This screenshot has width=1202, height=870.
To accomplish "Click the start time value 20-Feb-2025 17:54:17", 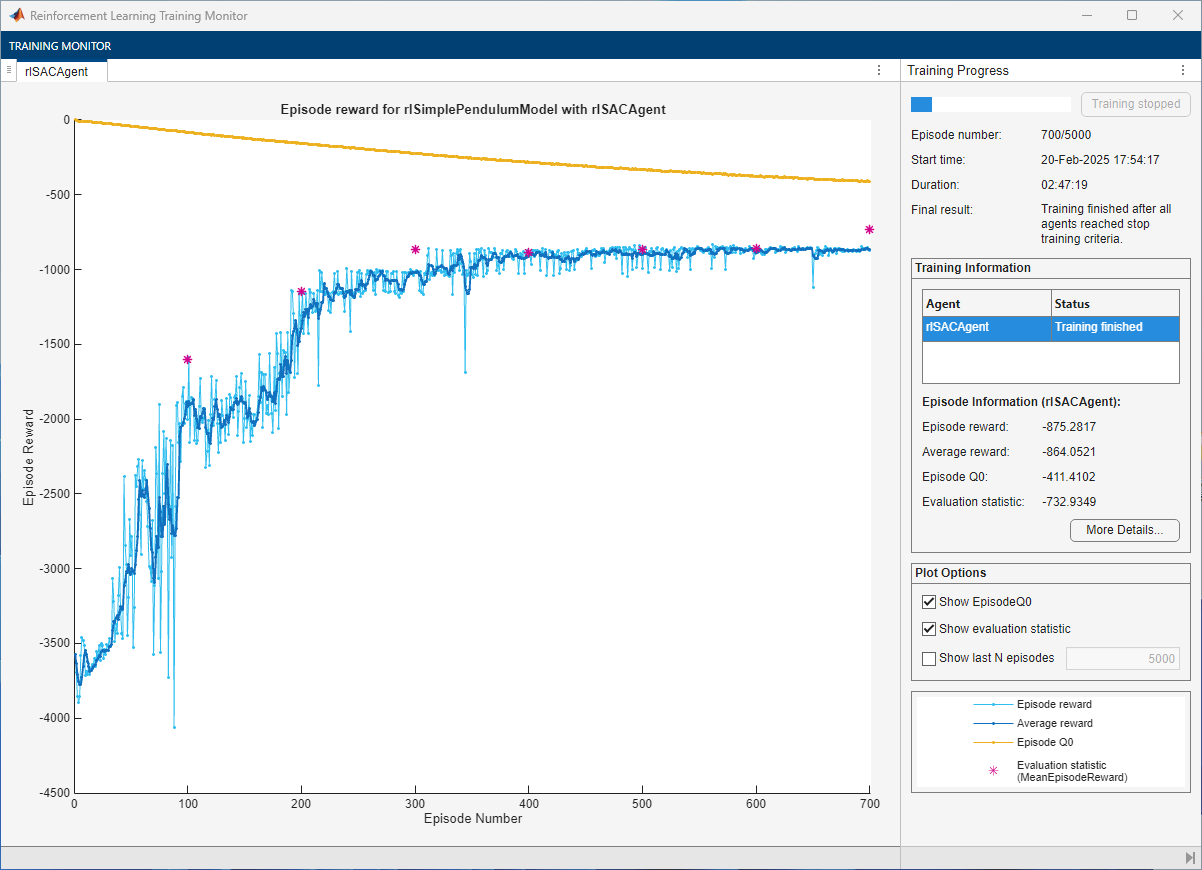I will click(x=1100, y=160).
